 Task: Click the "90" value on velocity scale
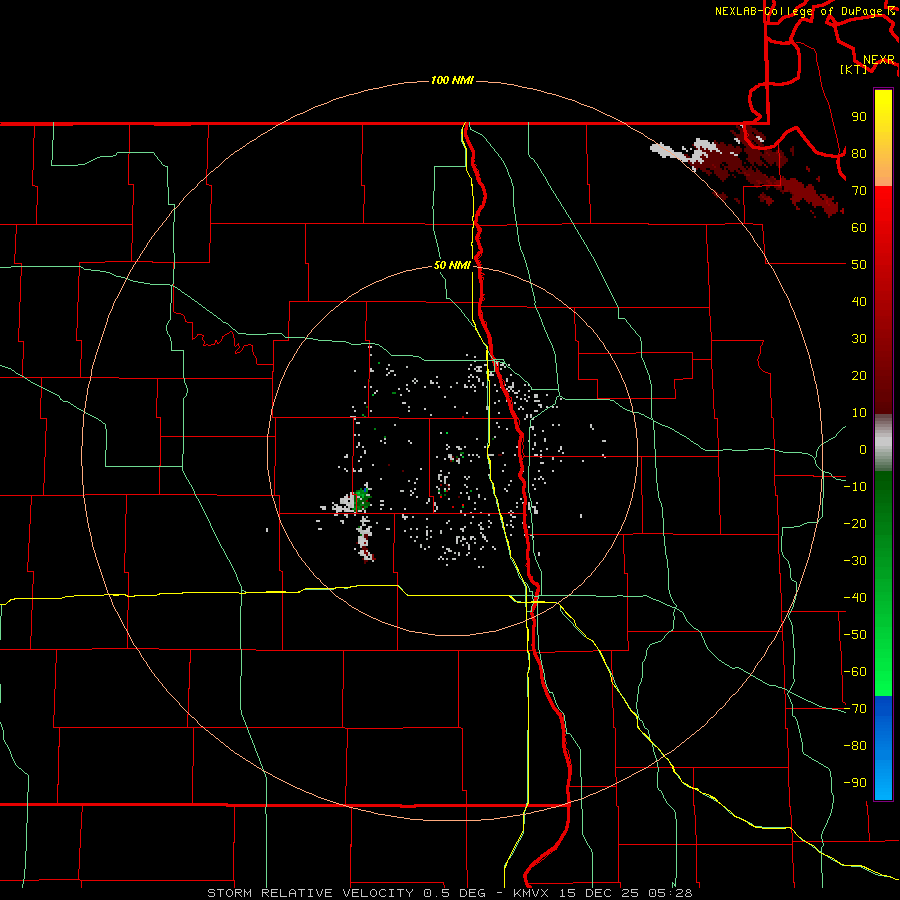(x=859, y=117)
